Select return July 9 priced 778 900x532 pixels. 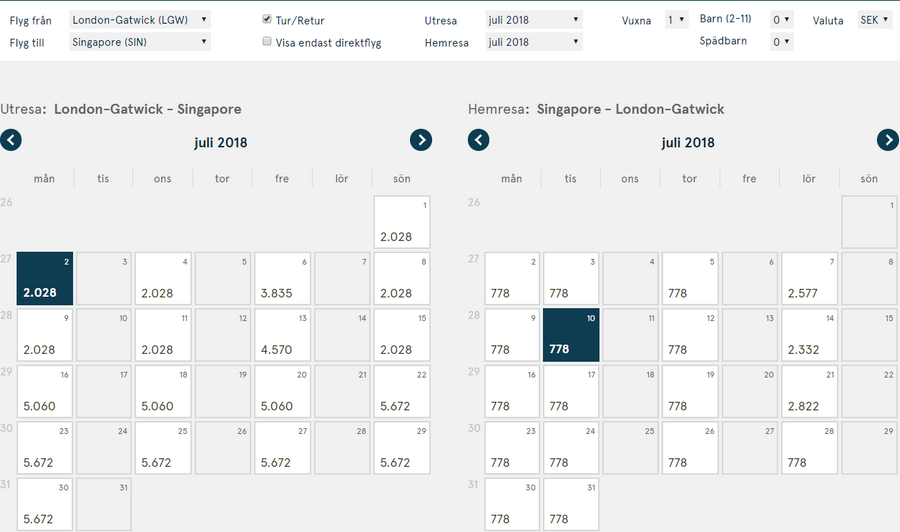(512, 335)
